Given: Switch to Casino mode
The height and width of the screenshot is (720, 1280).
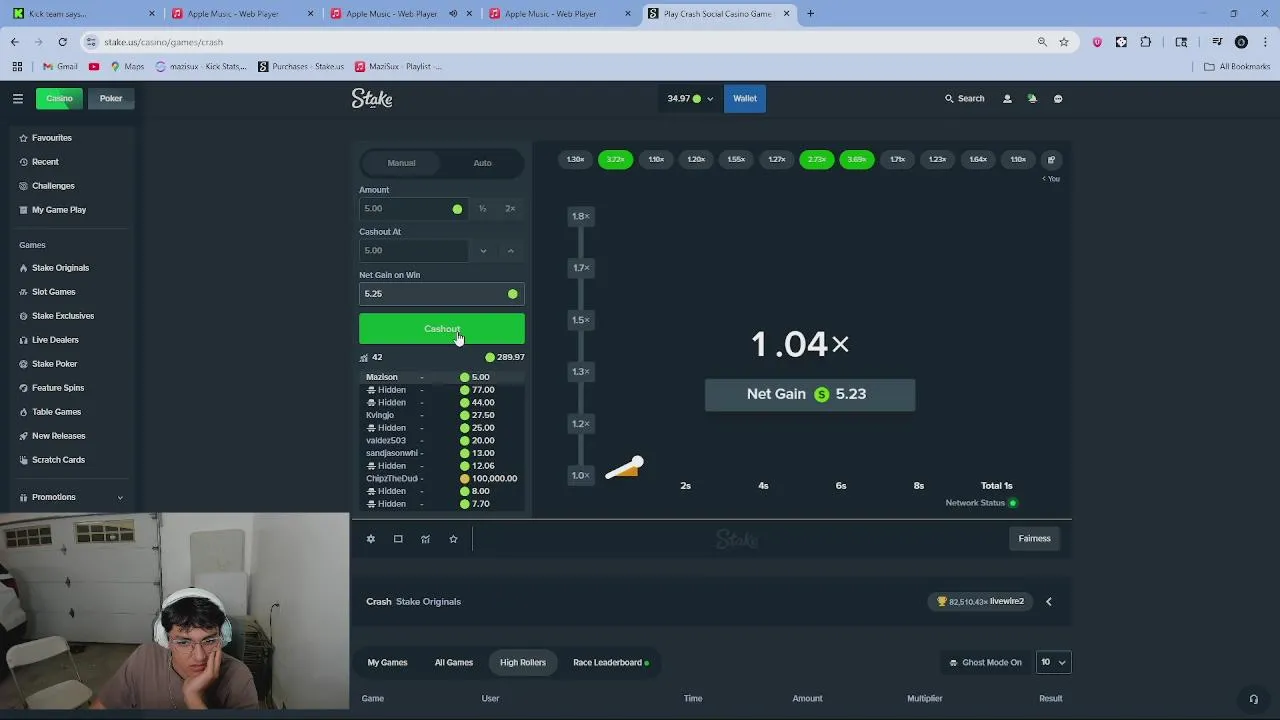Looking at the screenshot, I should point(59,98).
